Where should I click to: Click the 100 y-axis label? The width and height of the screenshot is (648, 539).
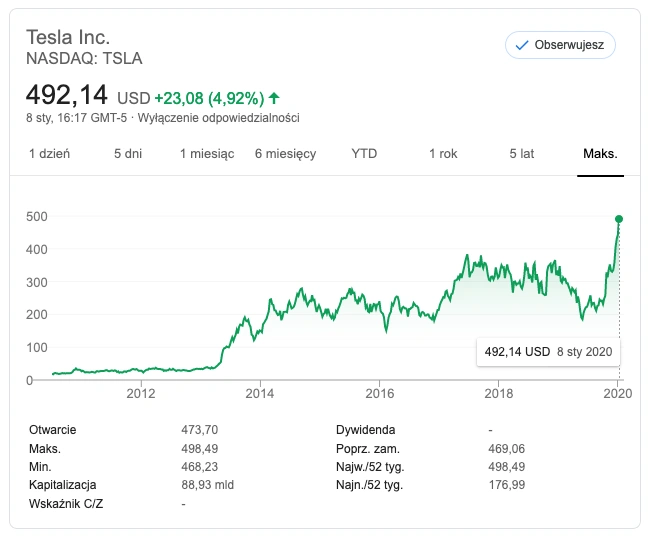point(37,347)
